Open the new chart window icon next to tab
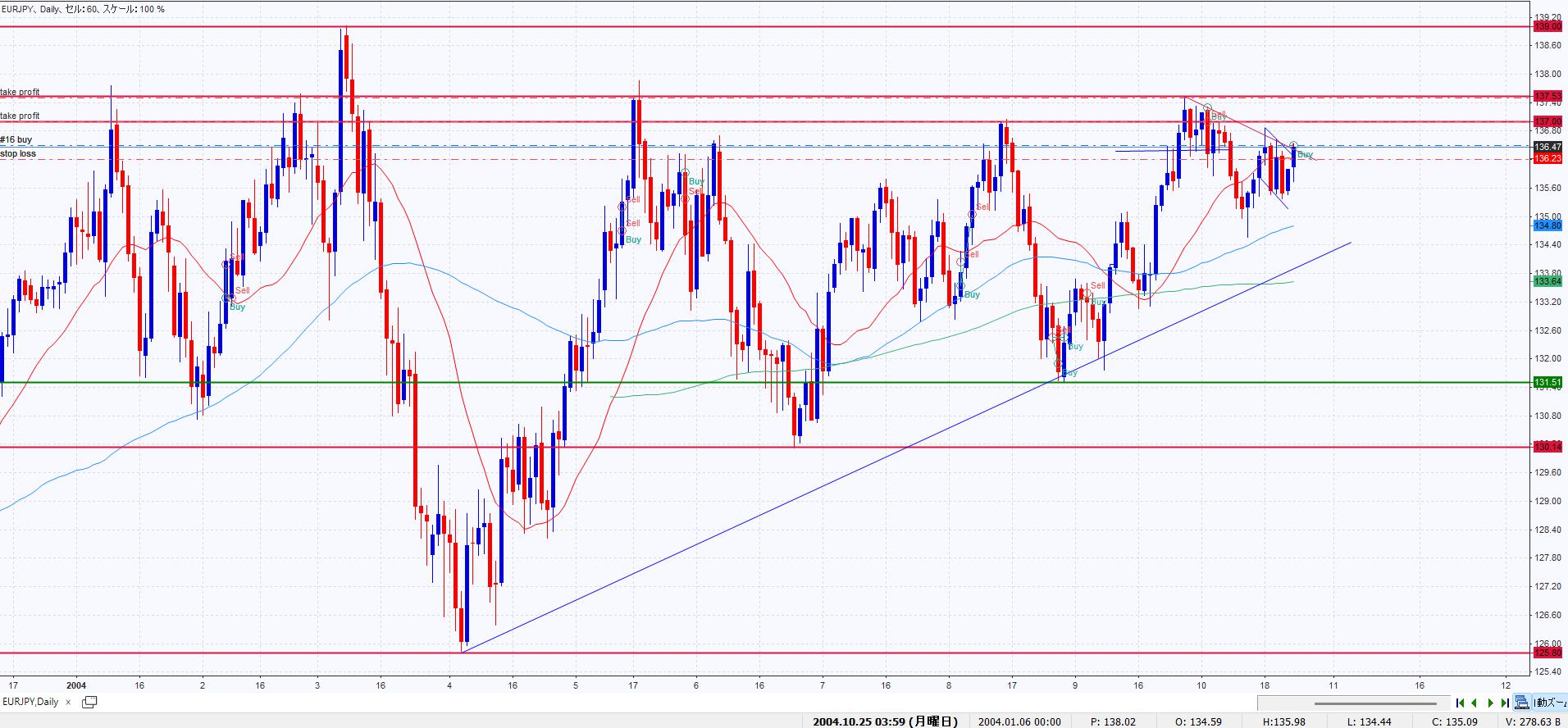 pos(89,702)
